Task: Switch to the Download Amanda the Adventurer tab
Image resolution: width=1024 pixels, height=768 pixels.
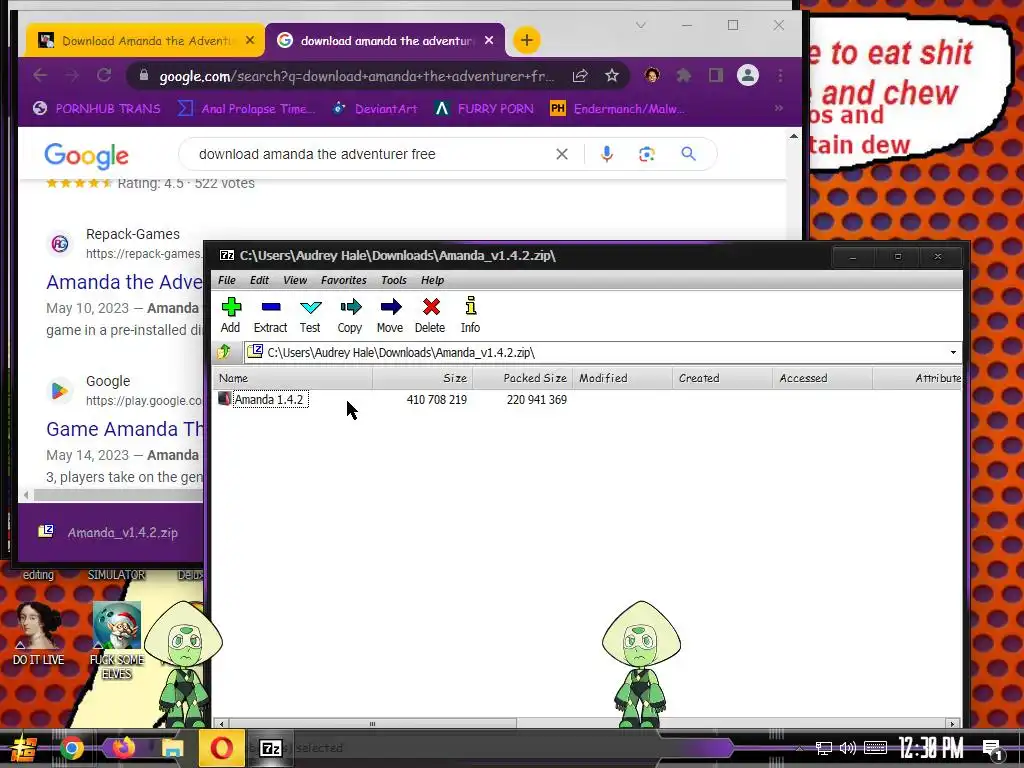Action: tap(145, 40)
